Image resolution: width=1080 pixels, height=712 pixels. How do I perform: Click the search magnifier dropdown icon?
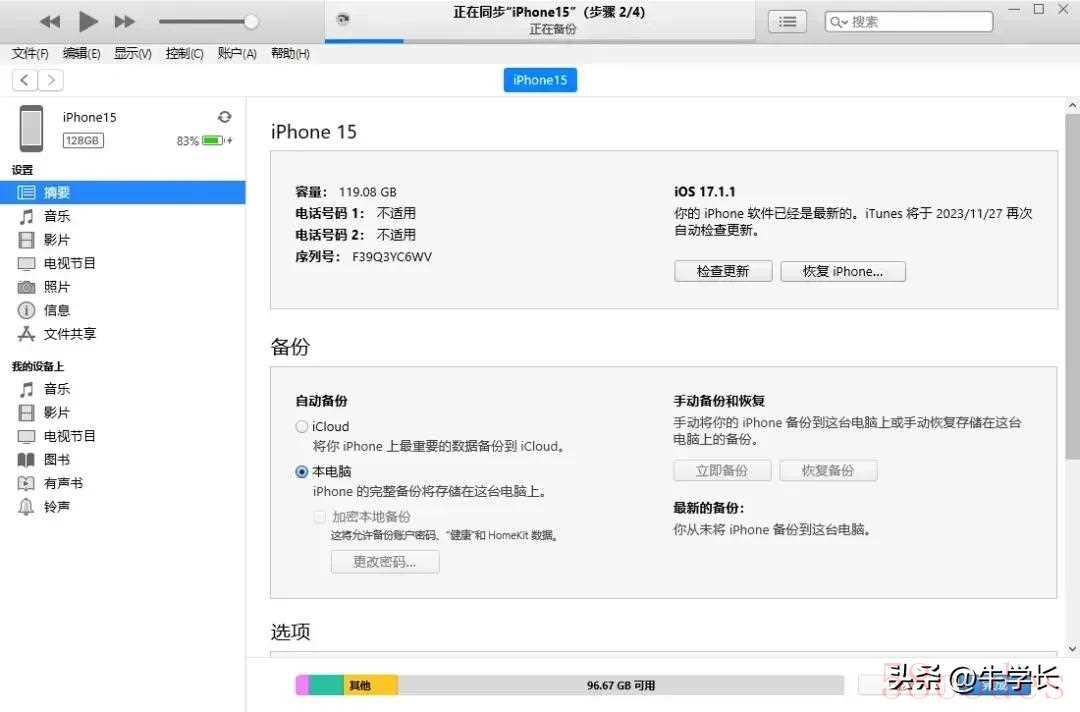(839, 22)
